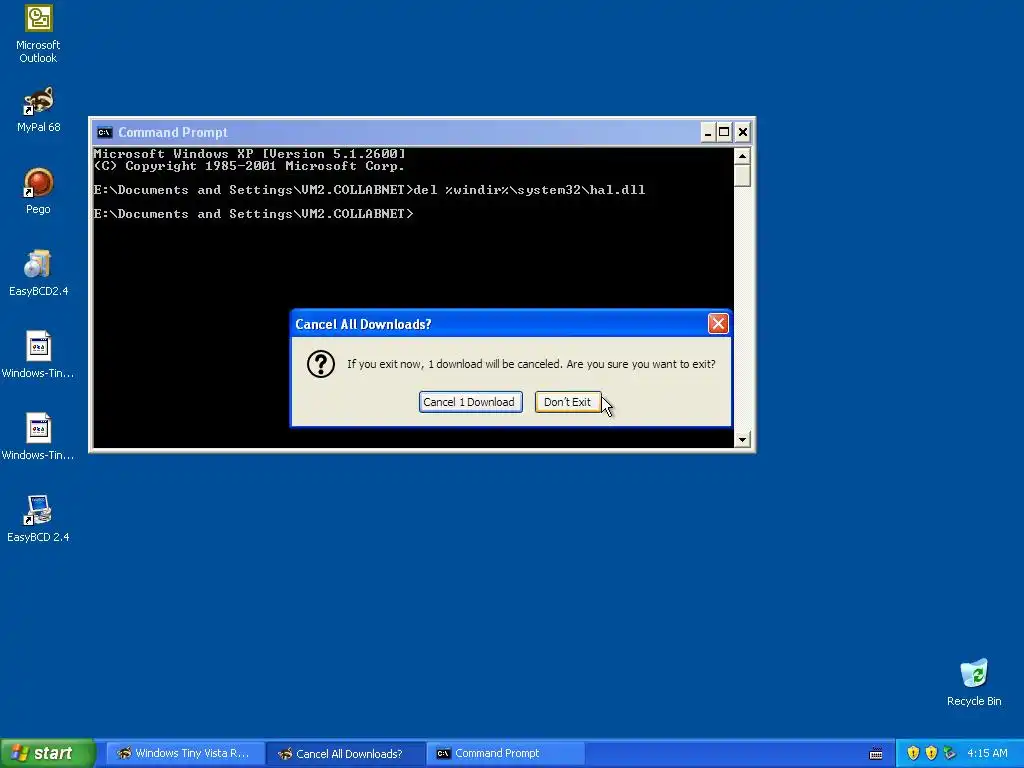Close the Command Prompt window
1024x768 pixels.
coord(743,133)
